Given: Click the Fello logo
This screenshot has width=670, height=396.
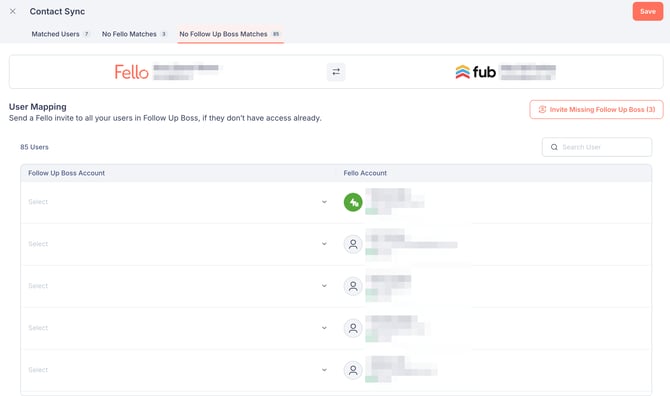Looking at the screenshot, I should click(132, 72).
